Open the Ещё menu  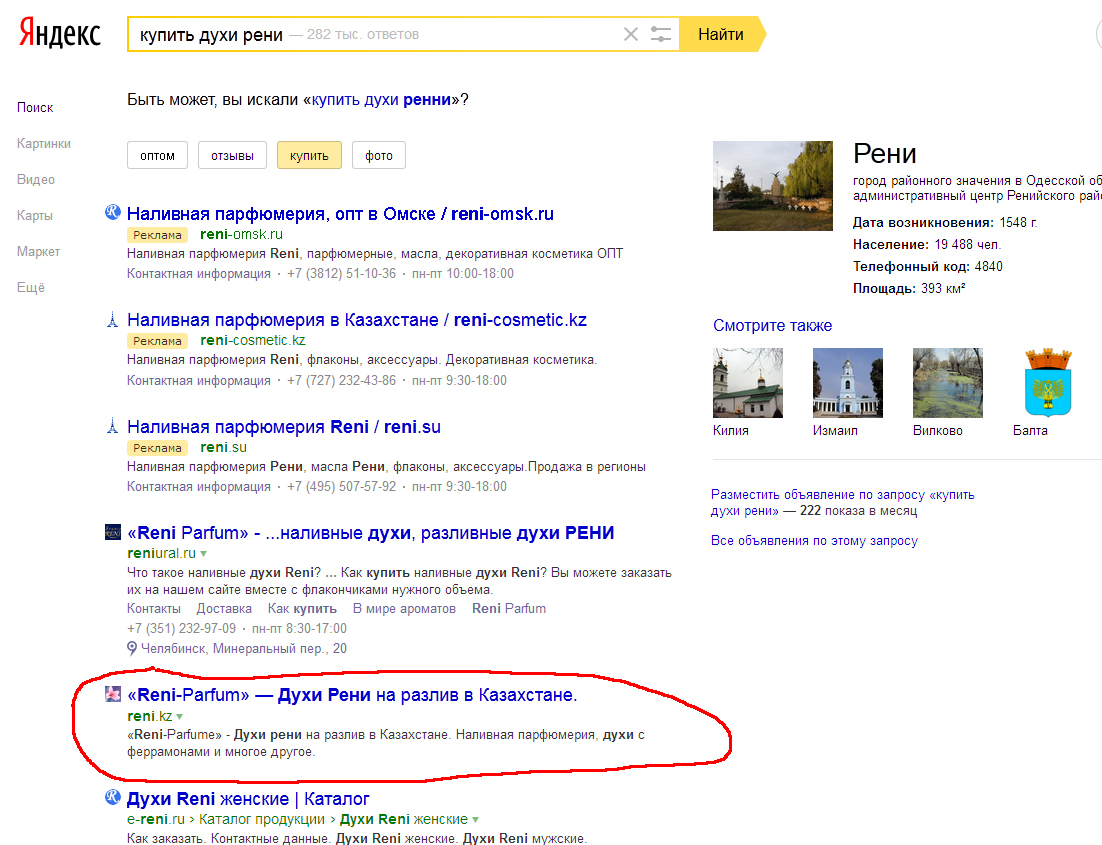31,287
